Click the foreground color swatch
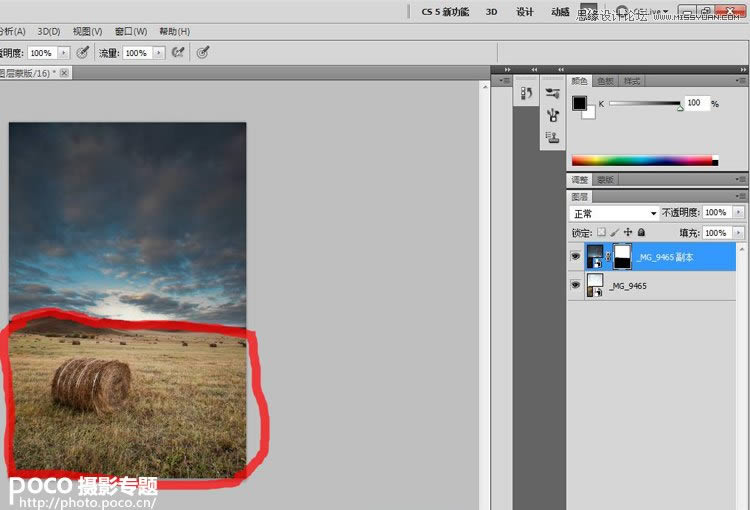The image size is (750, 510). (579, 103)
